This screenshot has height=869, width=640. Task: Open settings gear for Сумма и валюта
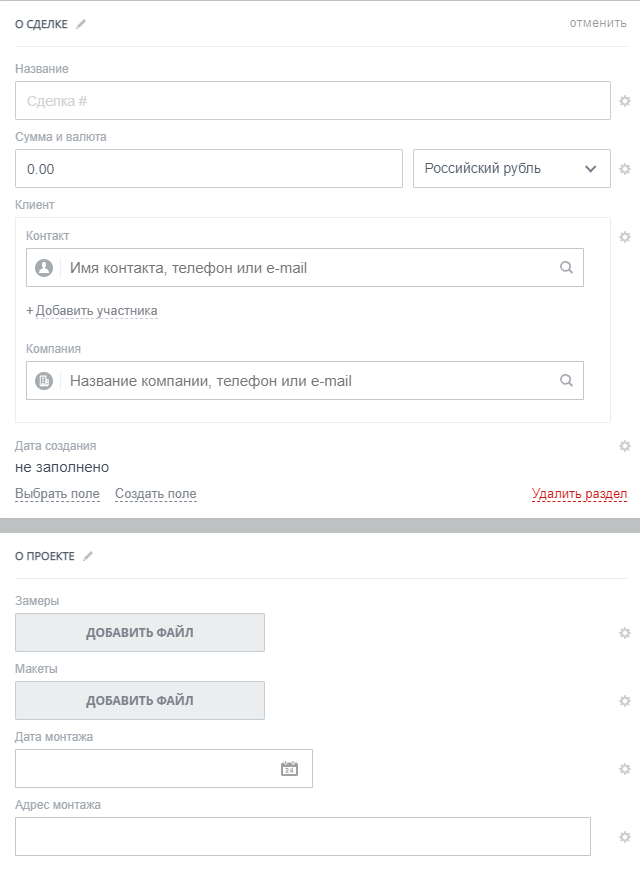click(625, 169)
